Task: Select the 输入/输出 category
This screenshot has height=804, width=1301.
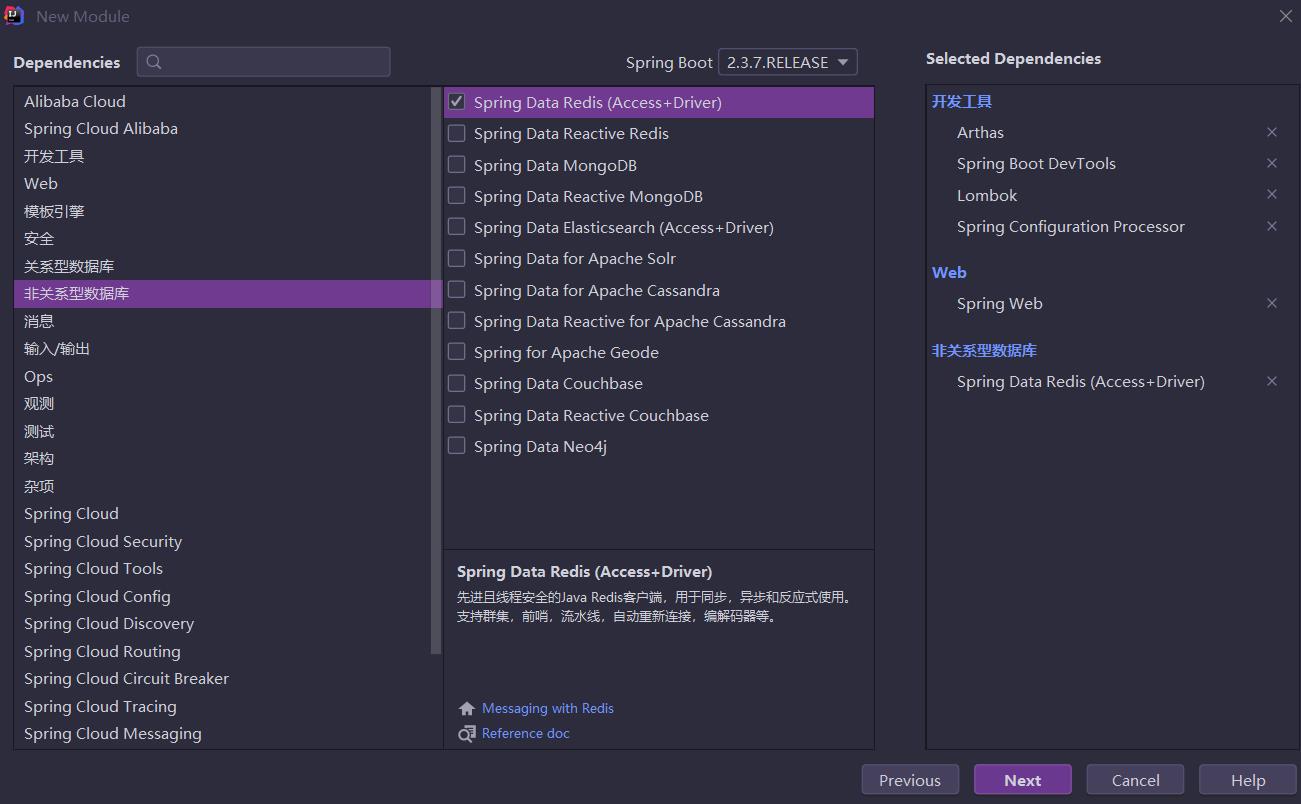Action: (222, 348)
